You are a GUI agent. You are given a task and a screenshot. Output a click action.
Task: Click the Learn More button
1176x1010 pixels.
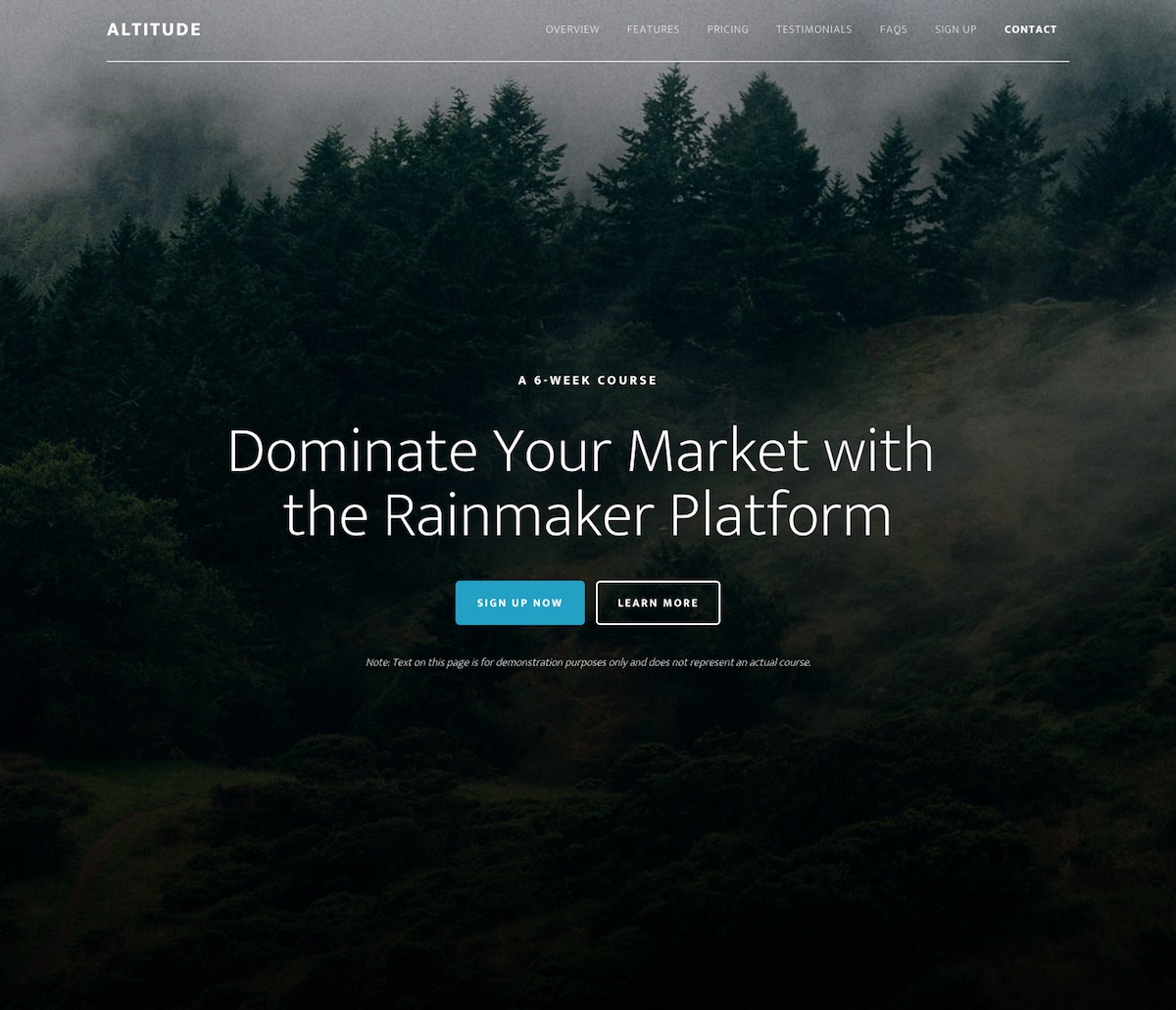pyautogui.click(x=658, y=602)
